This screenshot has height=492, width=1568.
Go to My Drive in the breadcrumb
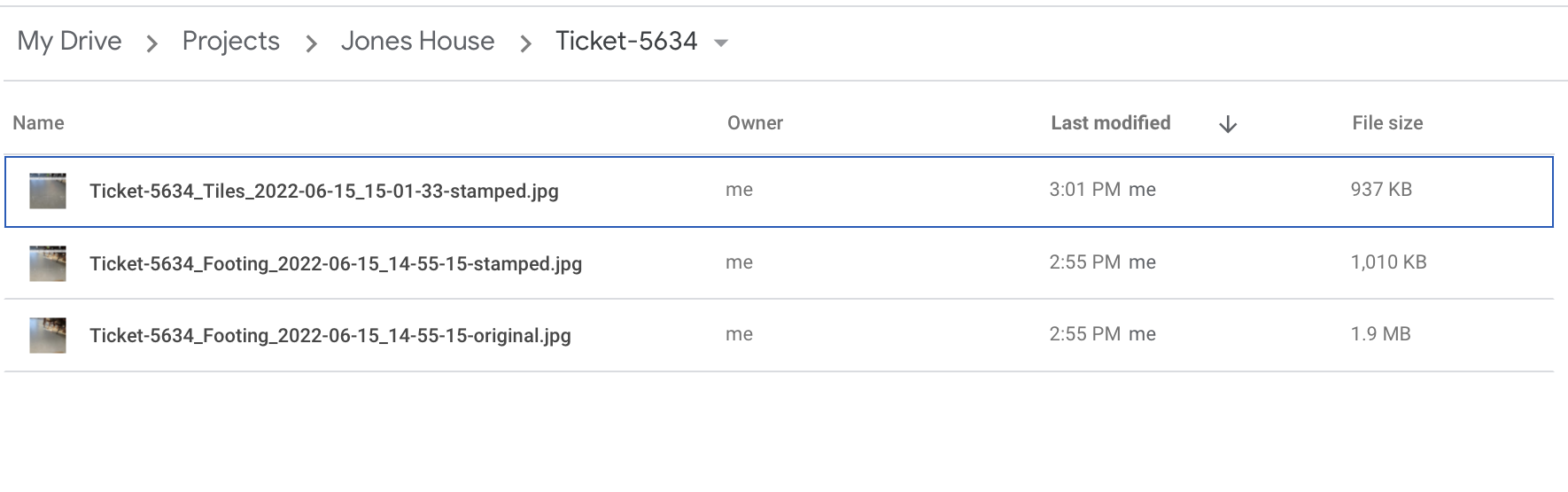click(69, 41)
